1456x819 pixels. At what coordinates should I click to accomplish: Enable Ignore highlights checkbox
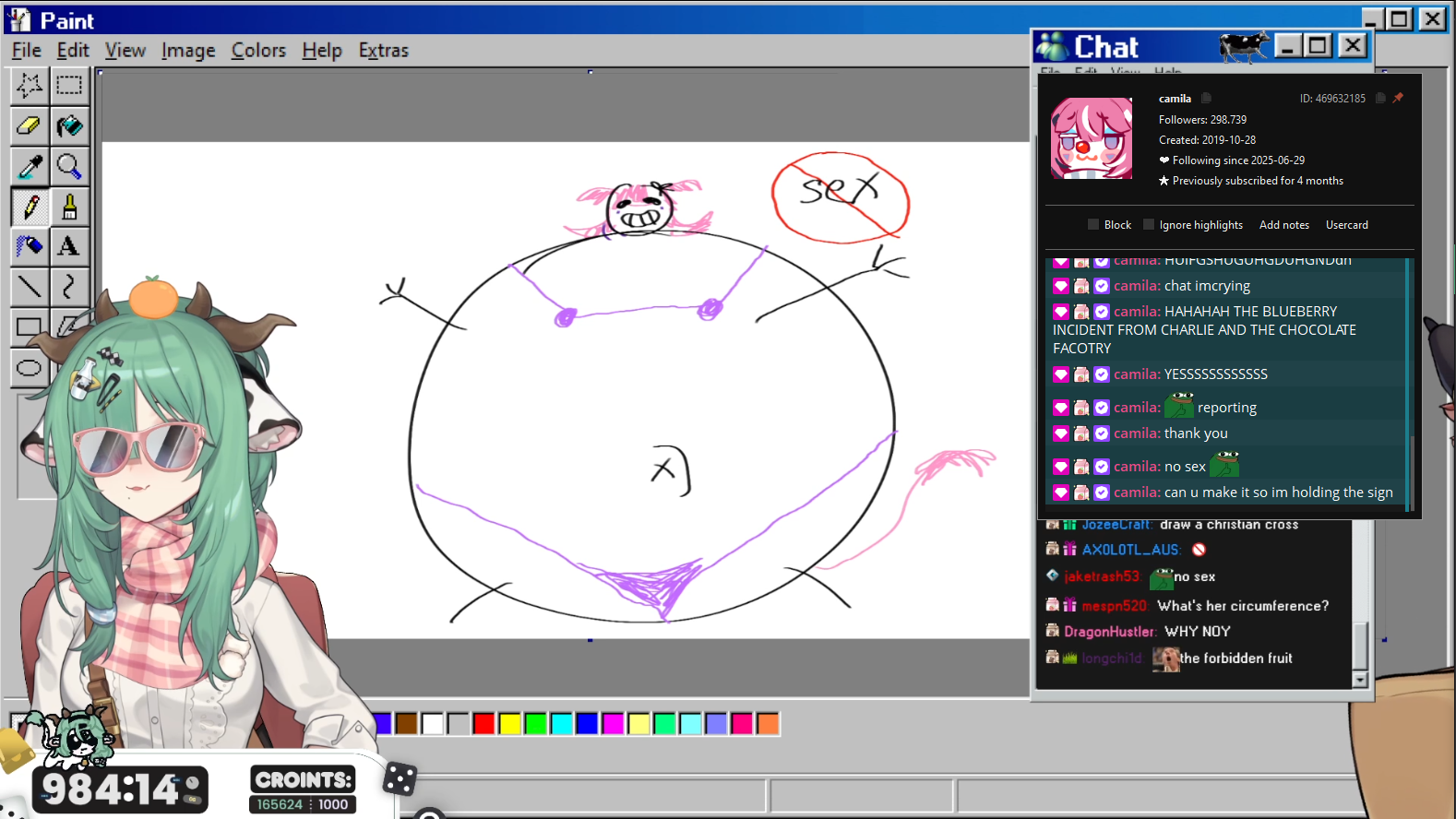[1149, 224]
